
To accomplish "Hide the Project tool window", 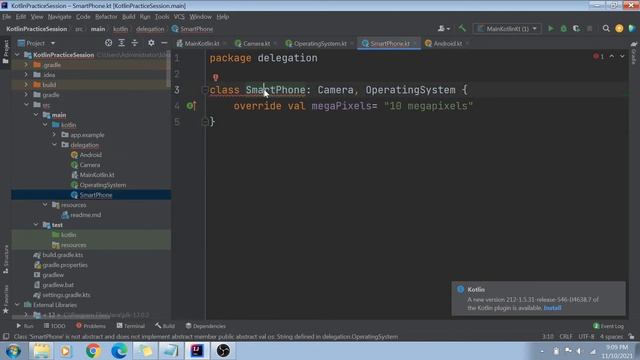I will click(x=164, y=43).
